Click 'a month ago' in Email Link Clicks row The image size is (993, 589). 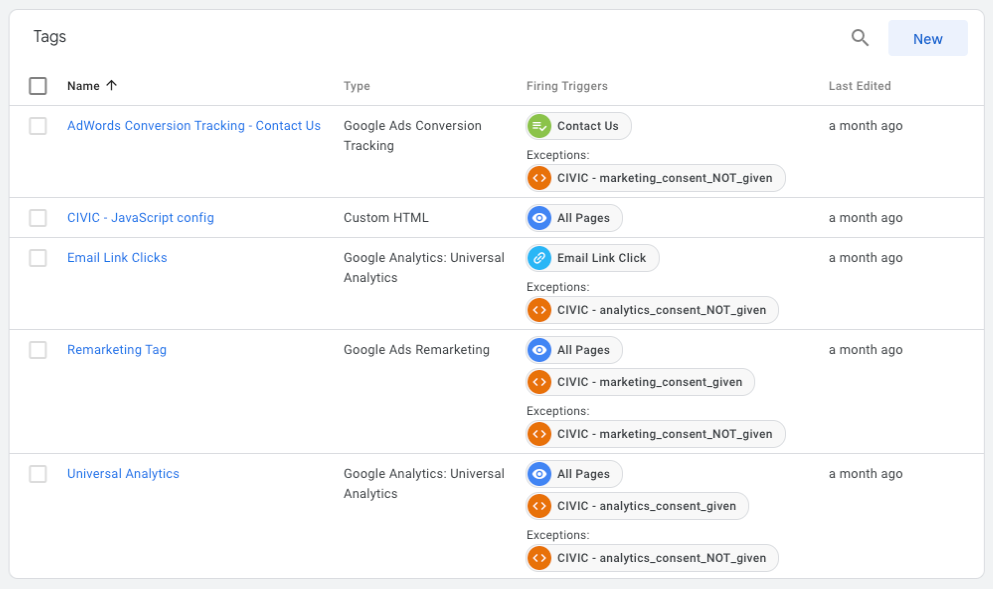(866, 257)
